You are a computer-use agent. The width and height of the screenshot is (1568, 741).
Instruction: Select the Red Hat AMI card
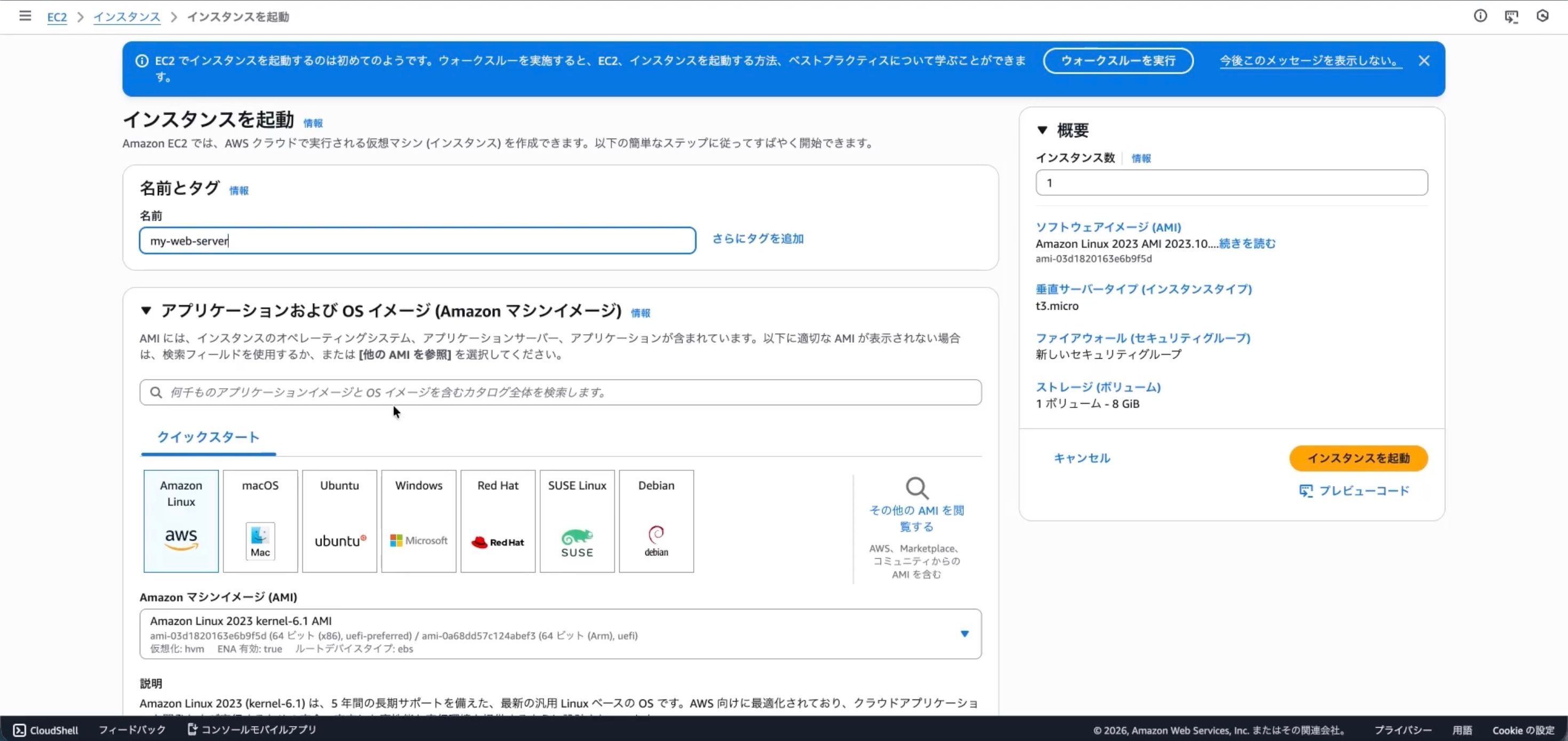[x=497, y=521]
